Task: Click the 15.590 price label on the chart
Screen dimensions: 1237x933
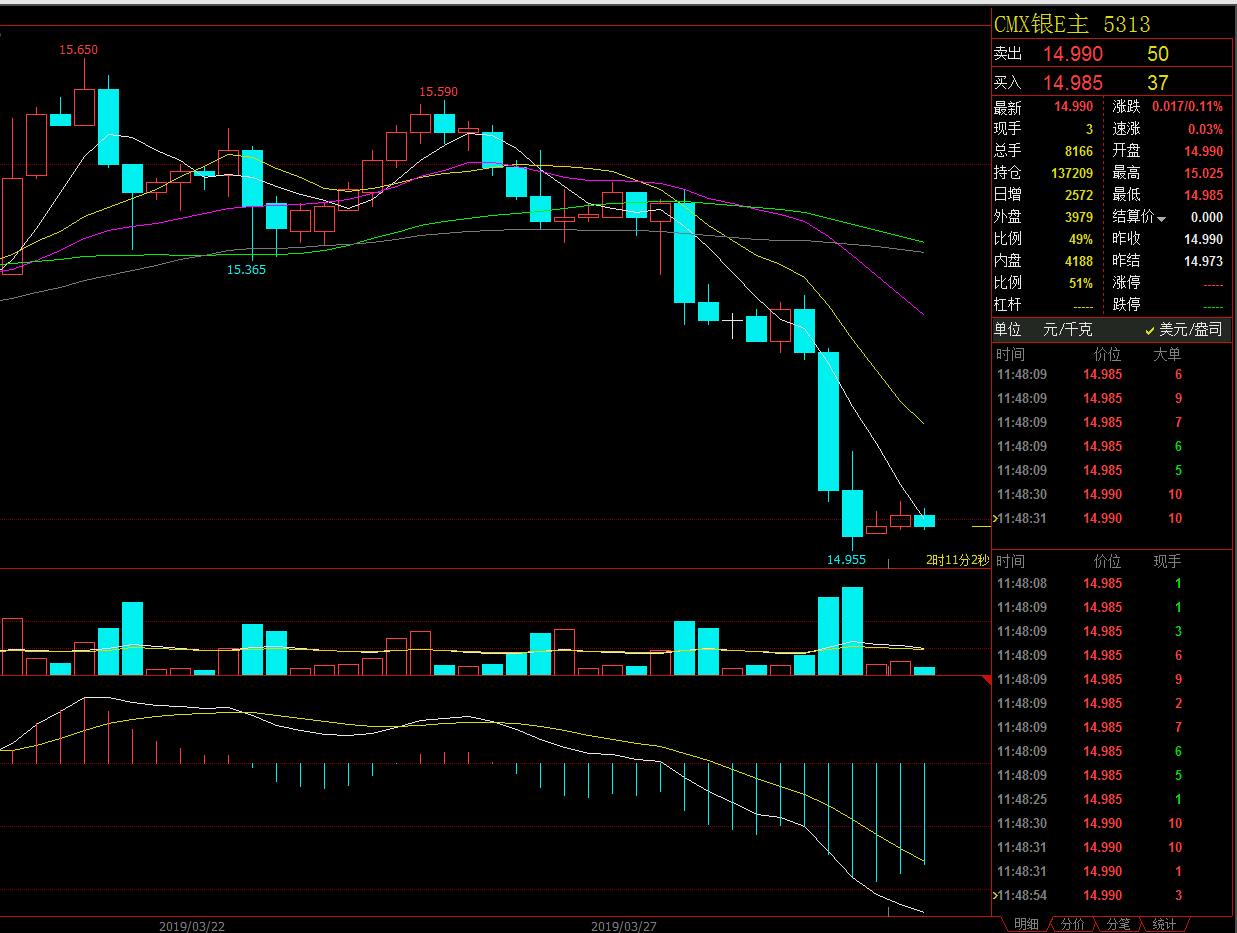Action: pyautogui.click(x=439, y=92)
